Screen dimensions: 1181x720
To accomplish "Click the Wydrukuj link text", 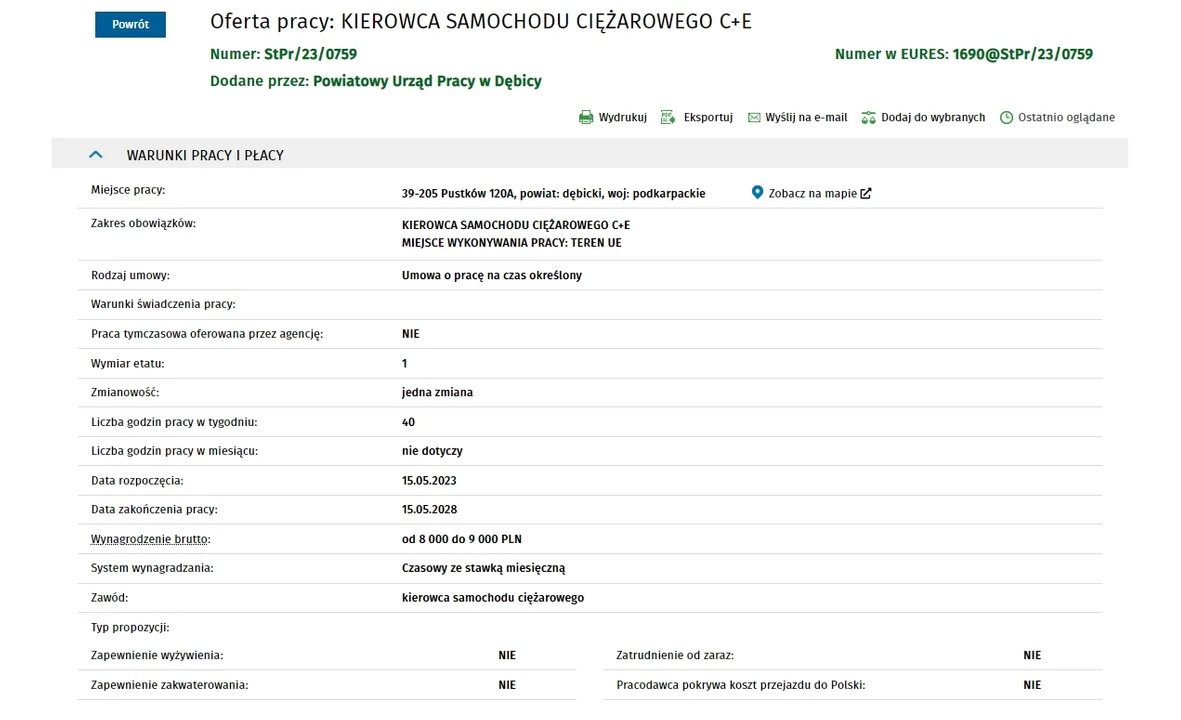I will pos(623,117).
